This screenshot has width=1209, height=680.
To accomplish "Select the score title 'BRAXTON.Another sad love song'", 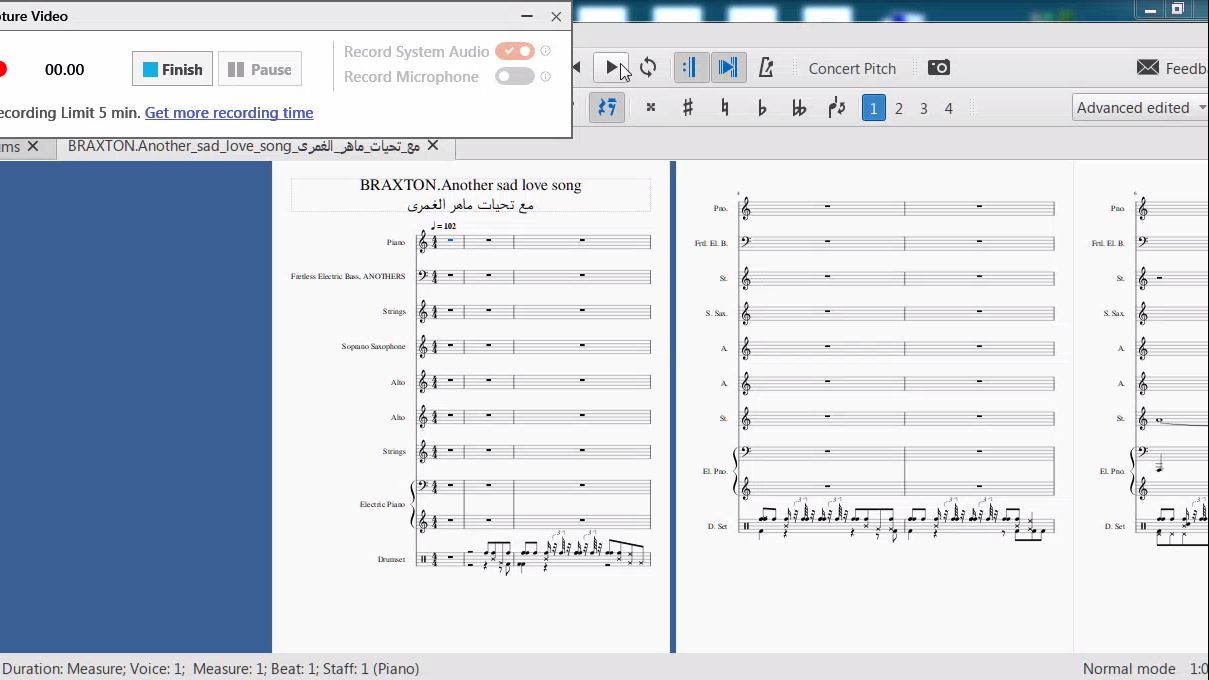I will 470,185.
